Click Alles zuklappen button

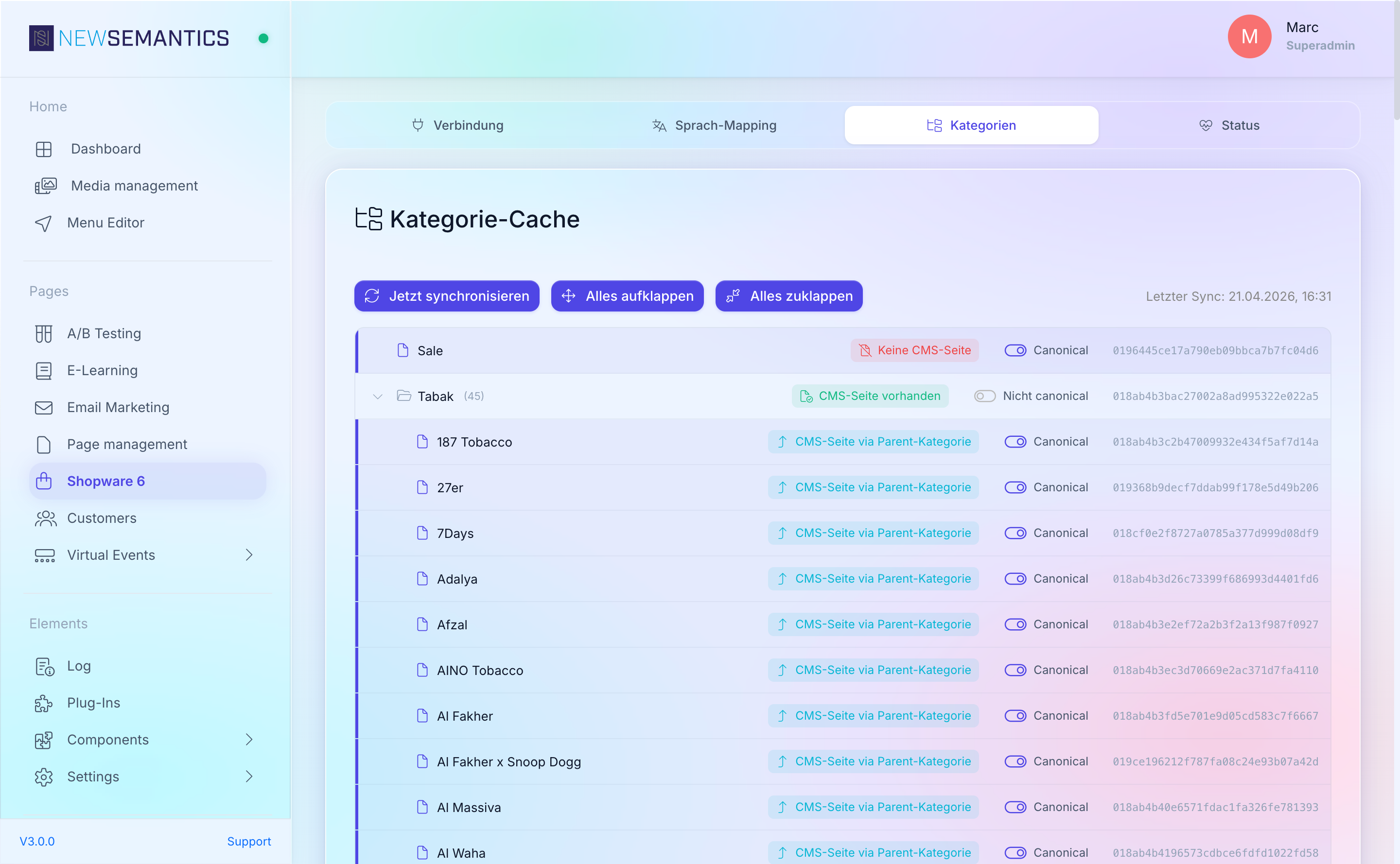pyautogui.click(x=789, y=296)
